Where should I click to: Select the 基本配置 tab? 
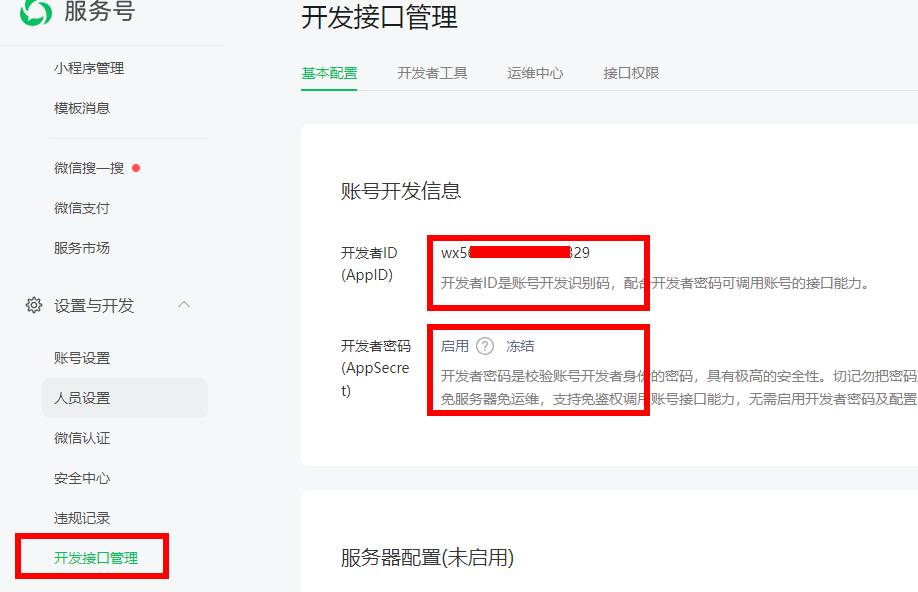328,72
